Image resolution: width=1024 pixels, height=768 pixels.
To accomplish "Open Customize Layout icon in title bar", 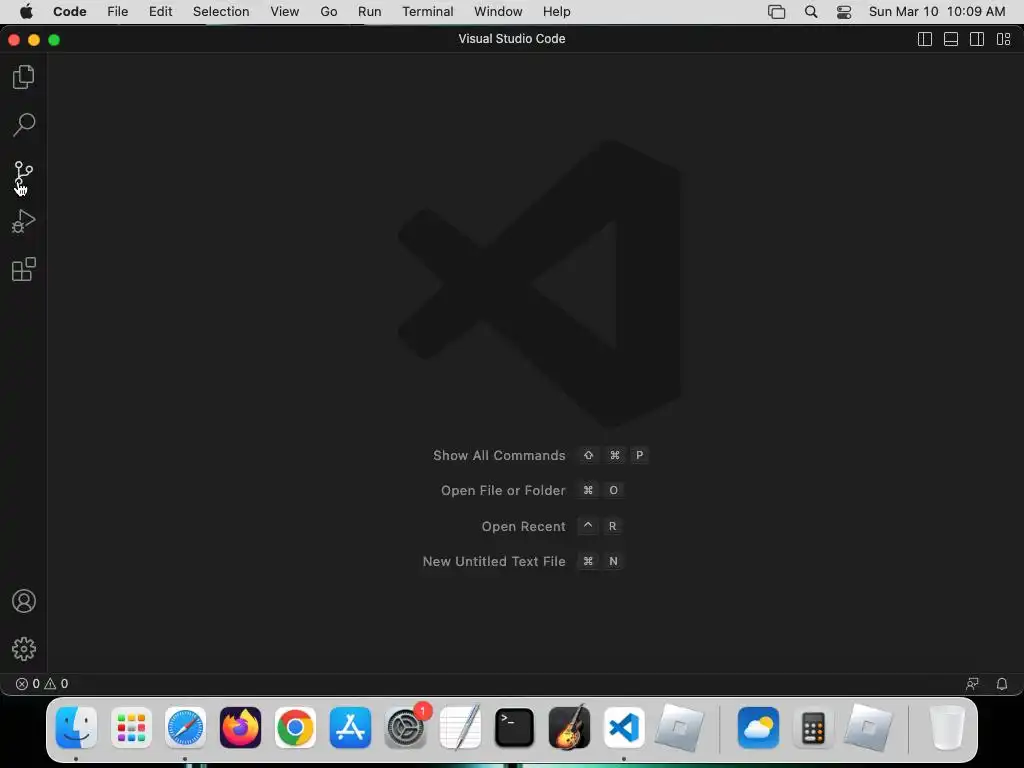I will tap(1004, 39).
